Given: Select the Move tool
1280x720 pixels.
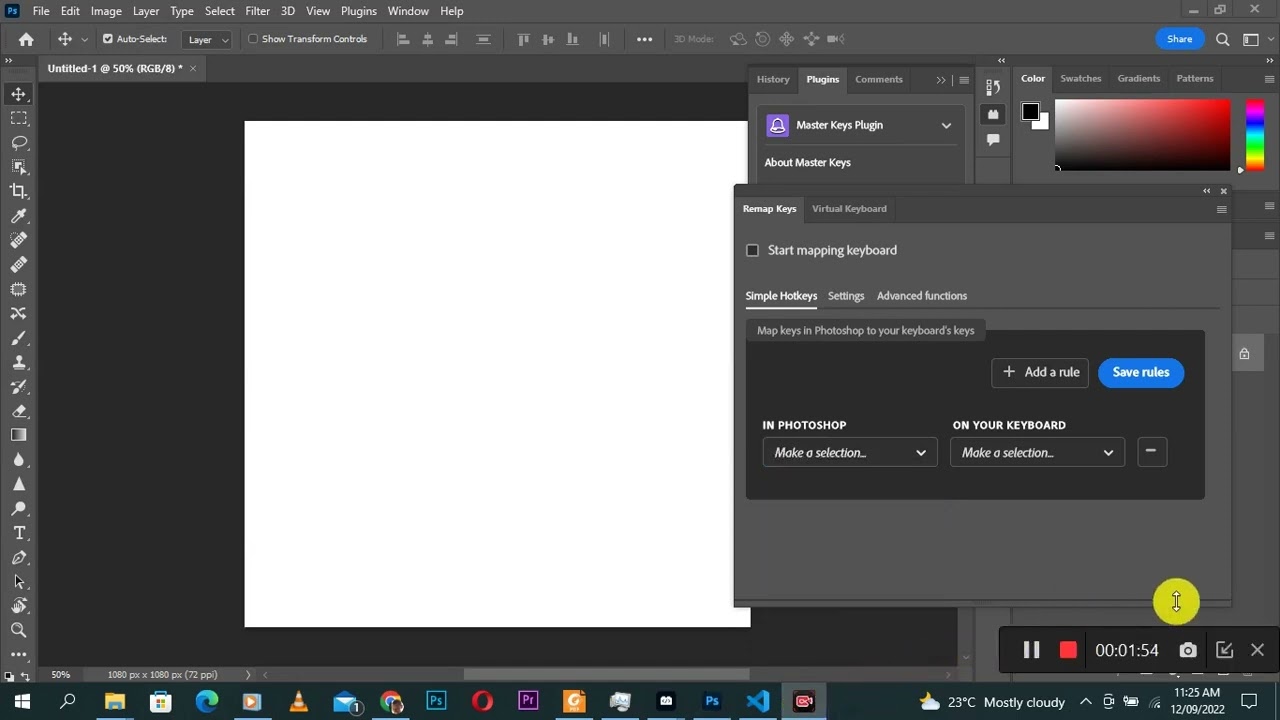Looking at the screenshot, I should [x=19, y=94].
